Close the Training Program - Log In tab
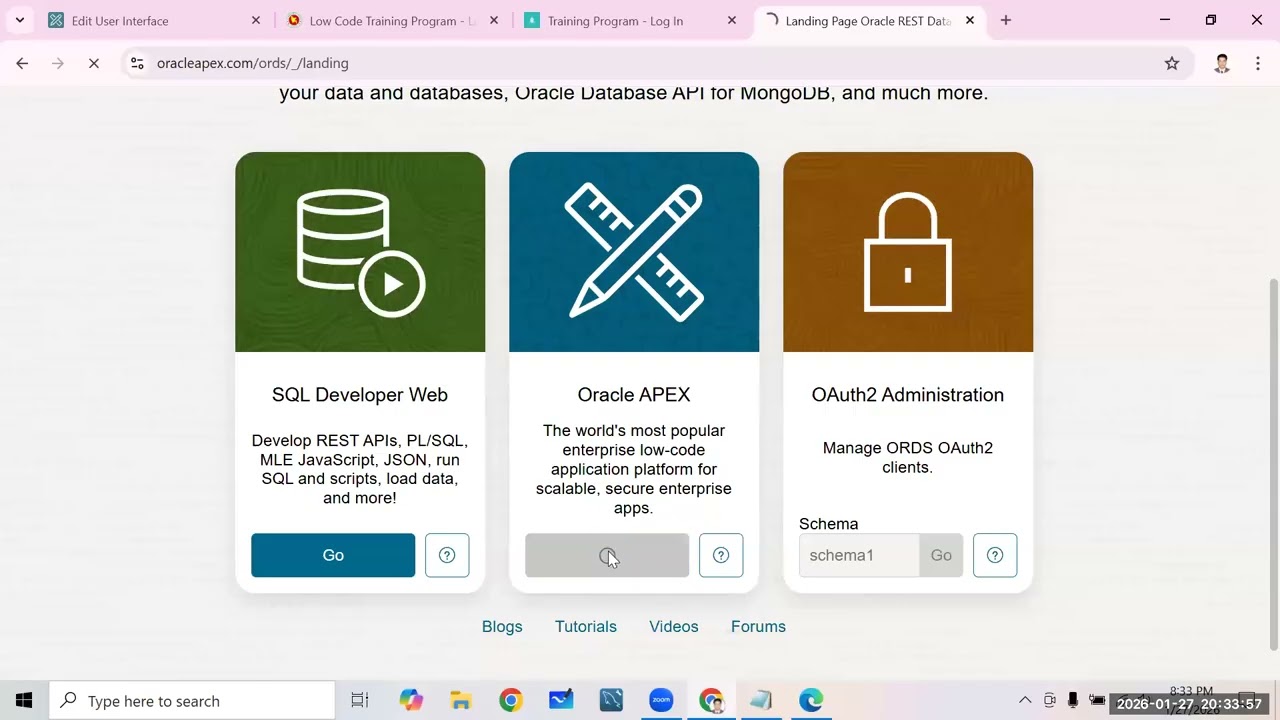This screenshot has height=720, width=1280. (x=732, y=20)
